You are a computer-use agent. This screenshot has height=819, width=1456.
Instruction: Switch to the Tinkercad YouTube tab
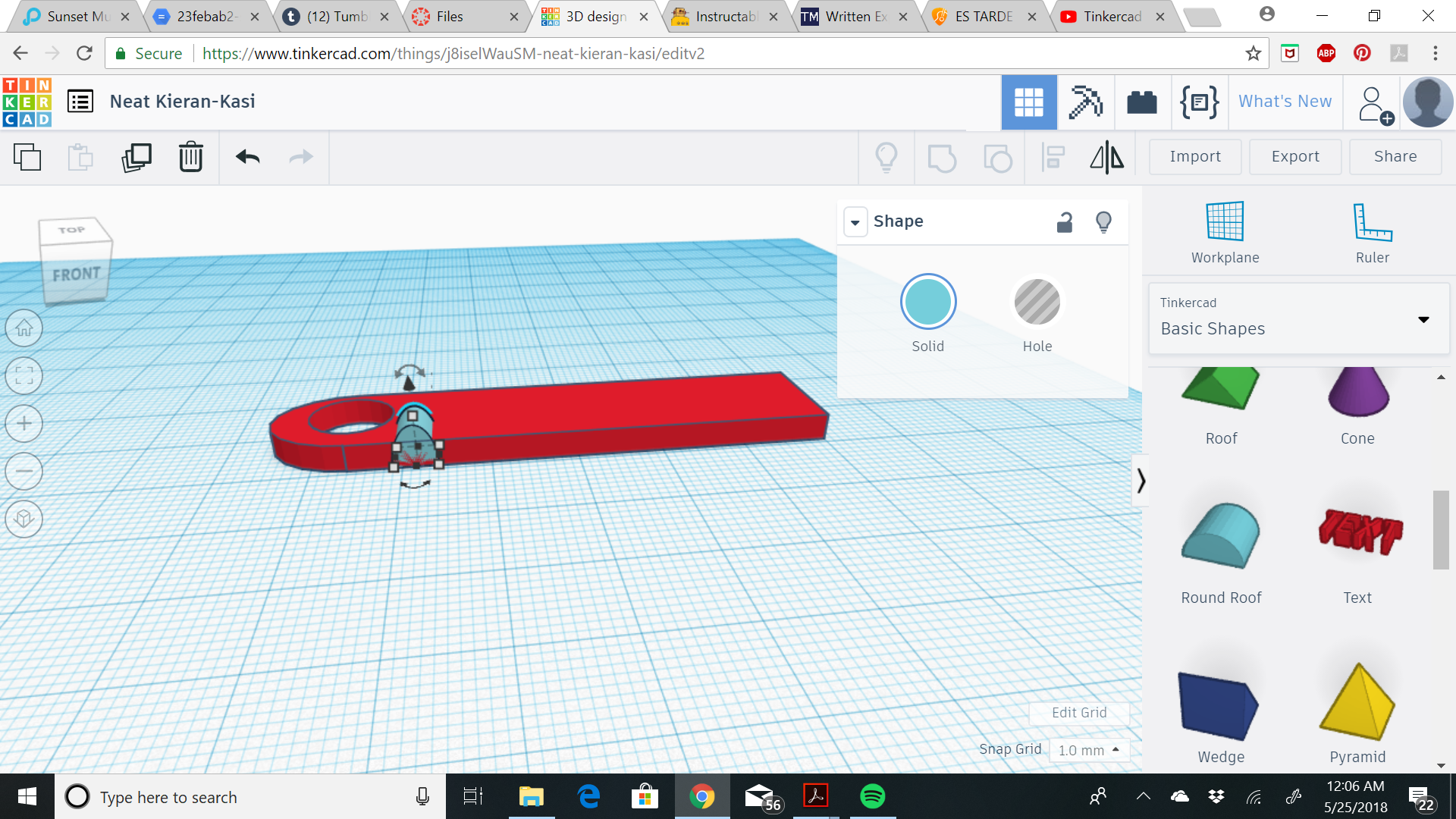pyautogui.click(x=1112, y=17)
